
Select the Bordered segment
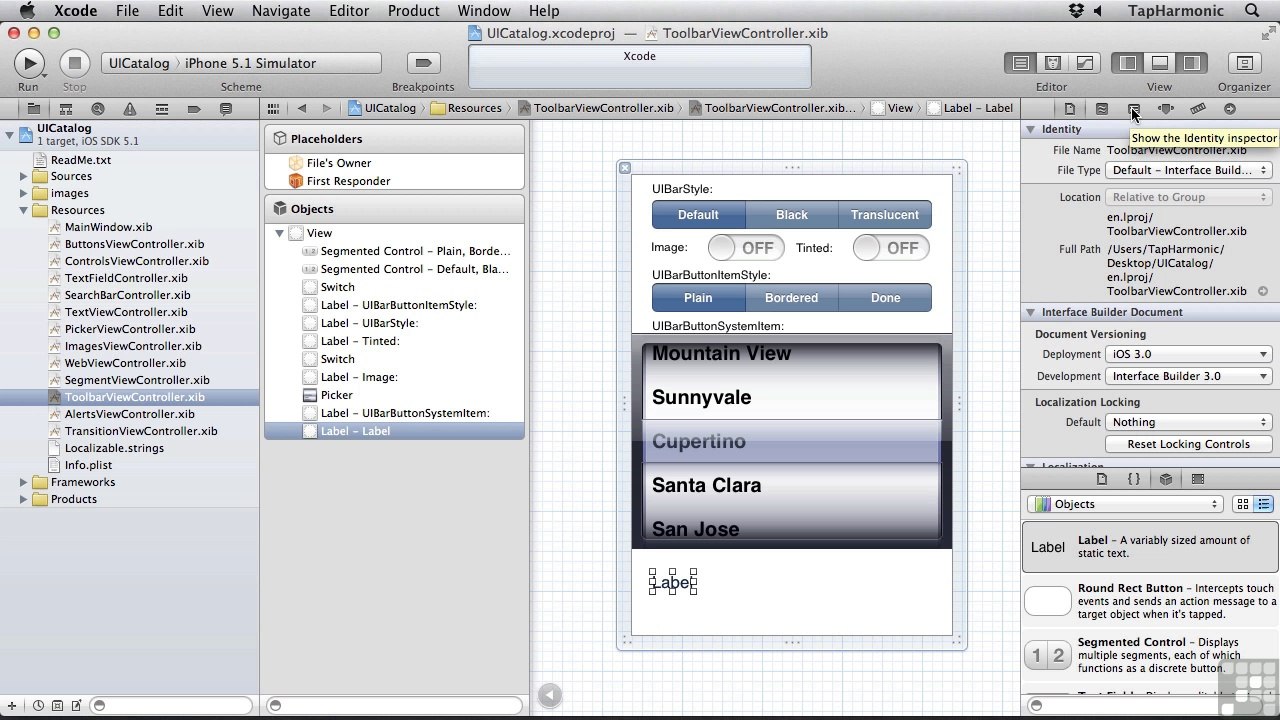791,298
